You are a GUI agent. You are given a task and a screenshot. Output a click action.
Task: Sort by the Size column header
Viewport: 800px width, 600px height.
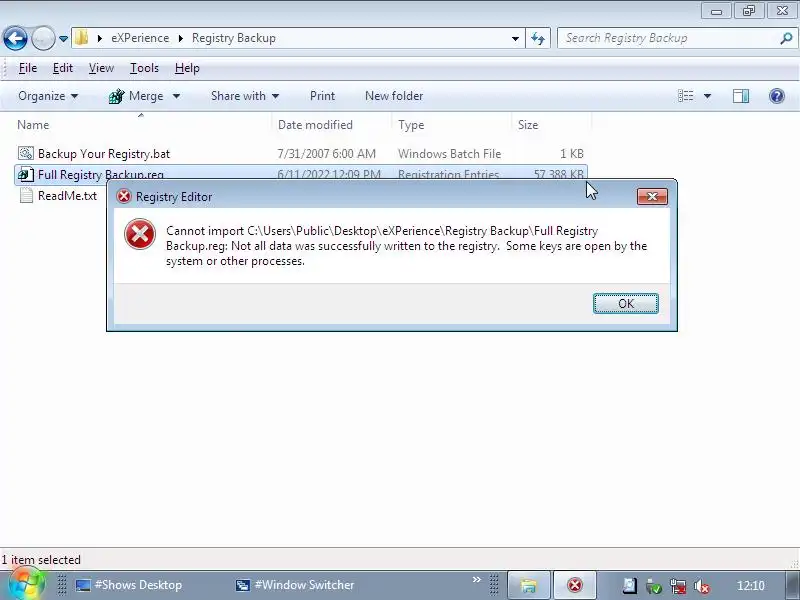(x=528, y=125)
